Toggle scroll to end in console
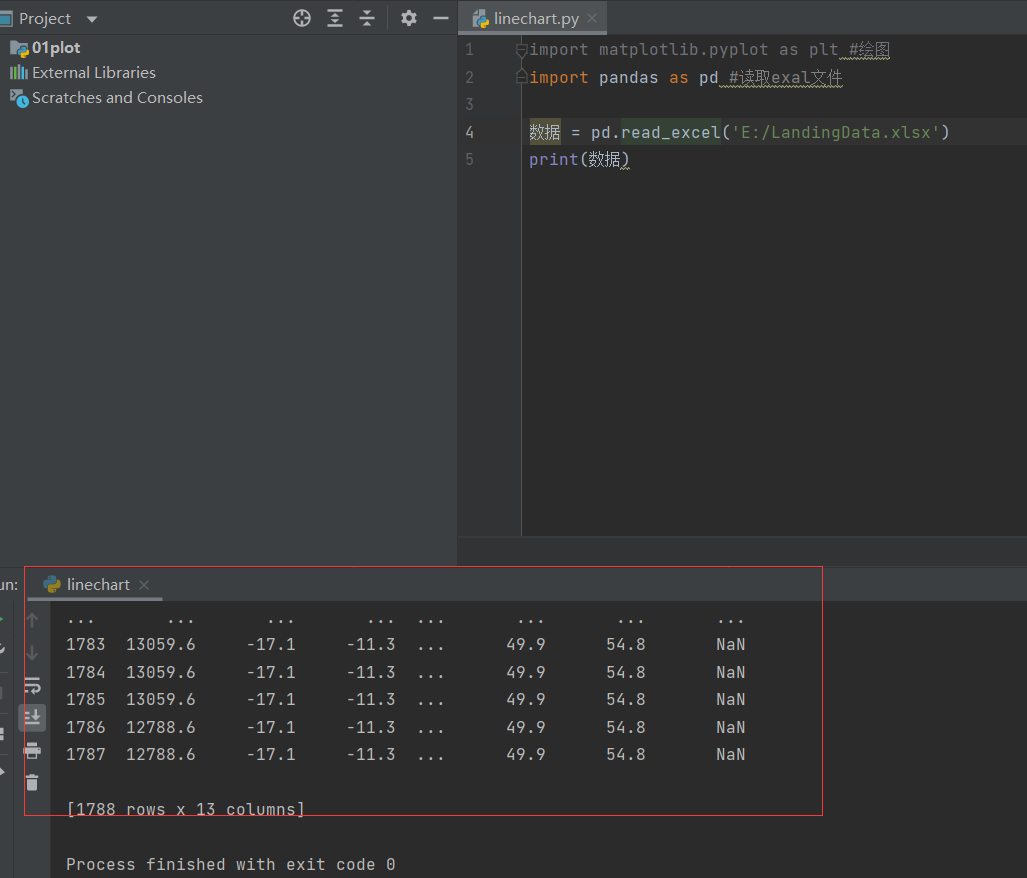Screen dimensions: 1027x878 pos(33,717)
